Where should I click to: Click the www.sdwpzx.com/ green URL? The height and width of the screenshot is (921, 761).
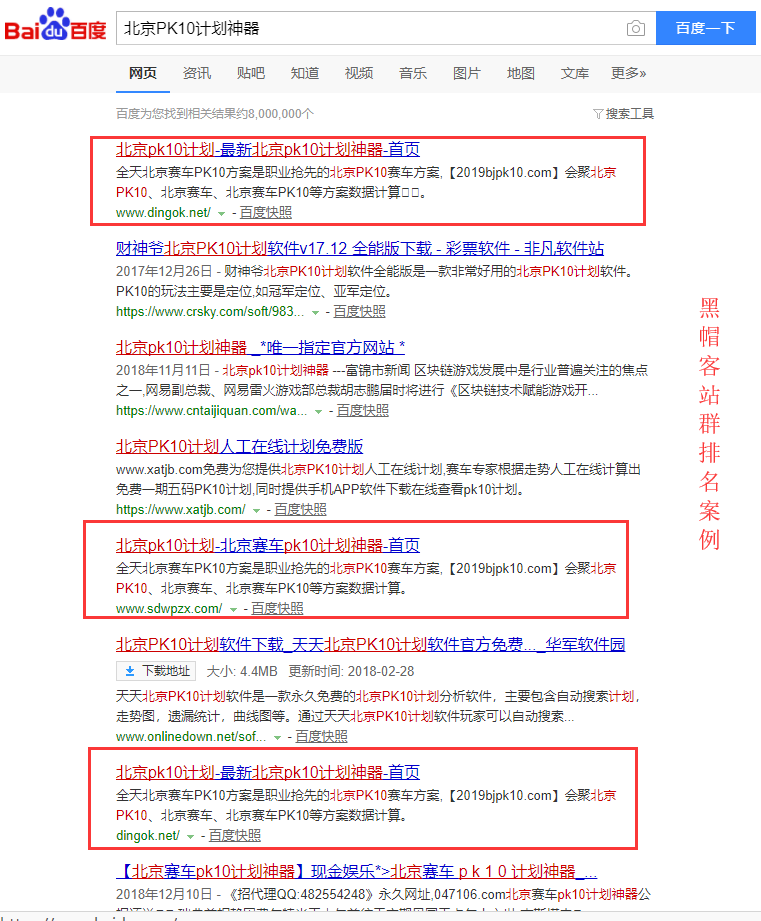169,609
